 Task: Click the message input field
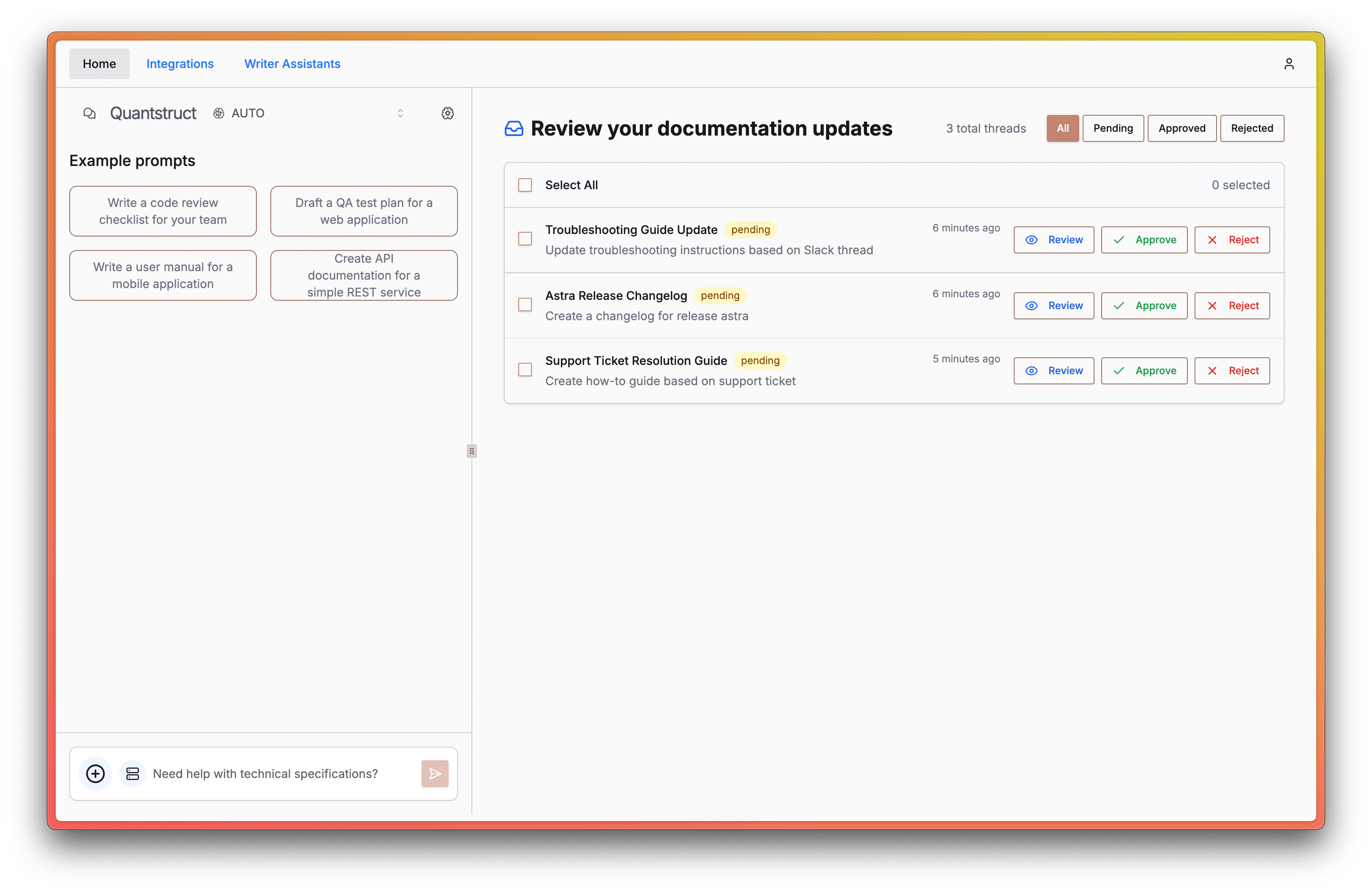coord(265,773)
